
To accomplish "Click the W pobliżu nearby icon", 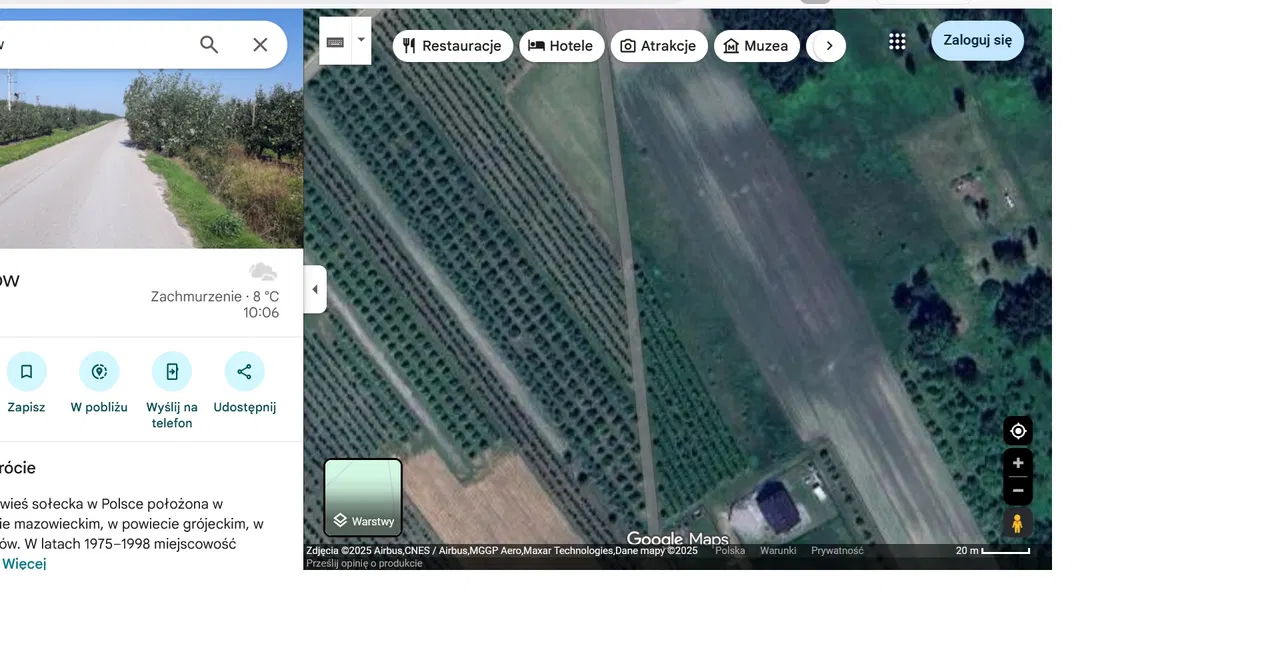I will coord(99,371).
